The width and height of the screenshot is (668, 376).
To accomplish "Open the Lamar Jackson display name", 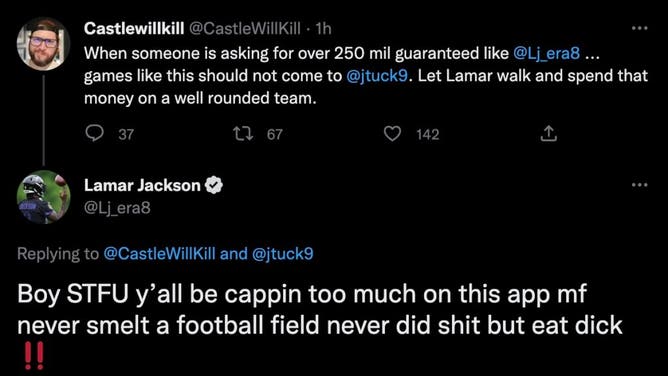I will tap(142, 185).
